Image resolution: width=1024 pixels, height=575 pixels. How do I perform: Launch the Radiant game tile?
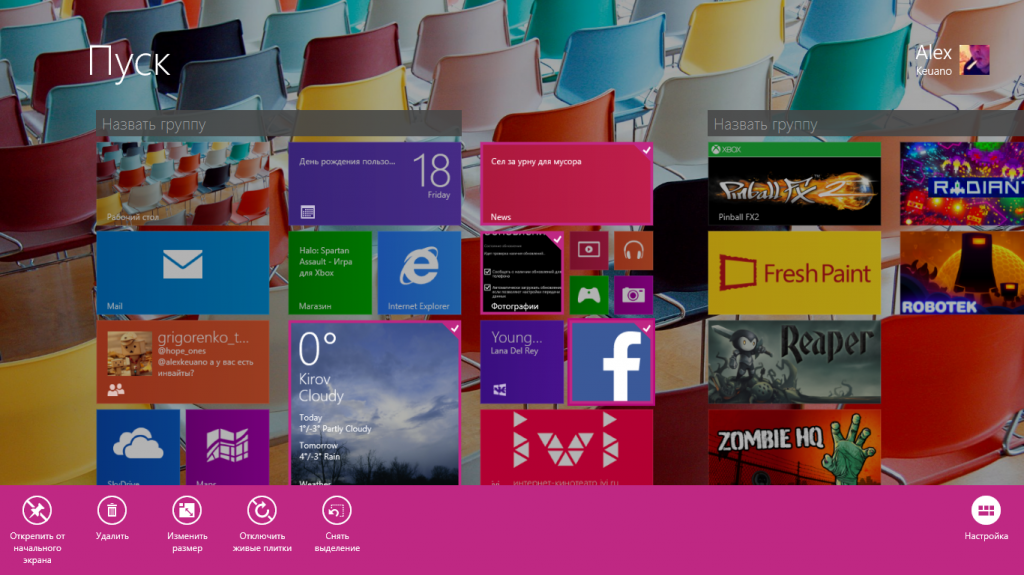962,184
